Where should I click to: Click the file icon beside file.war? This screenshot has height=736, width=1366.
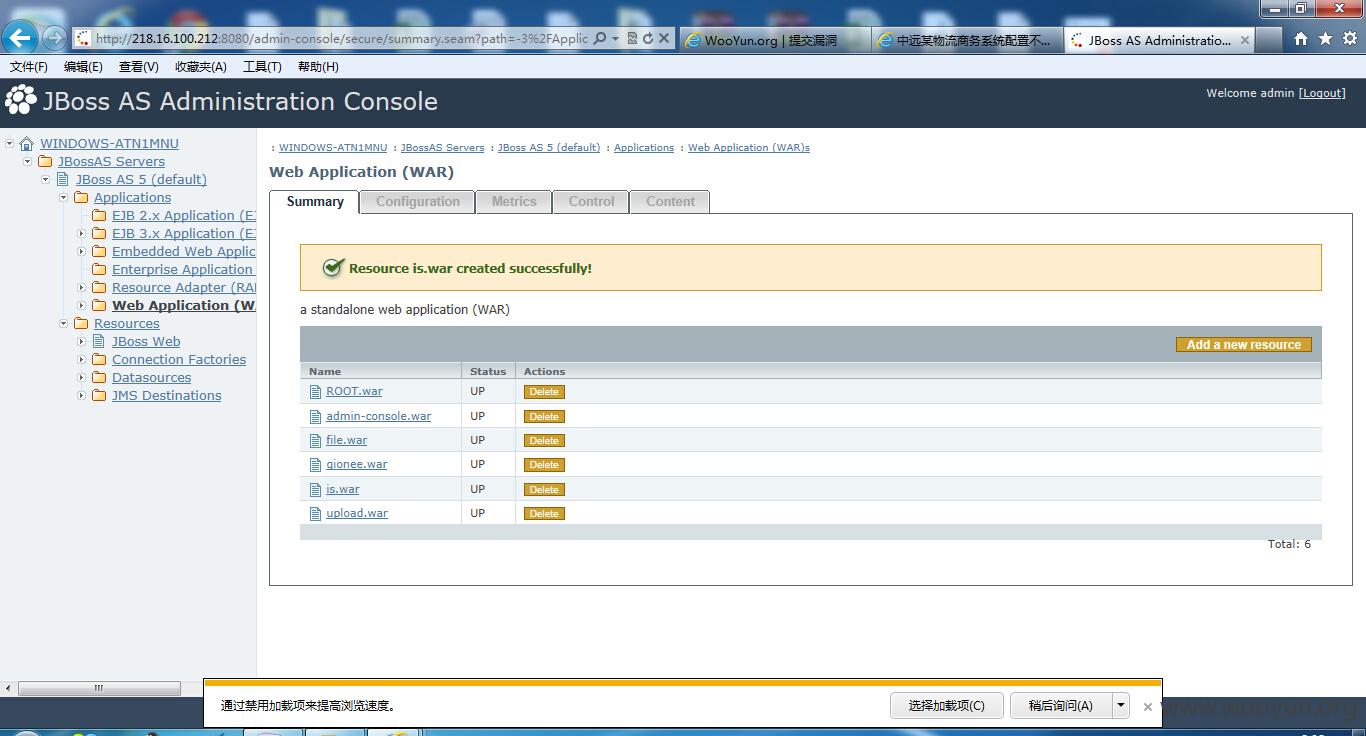click(316, 441)
